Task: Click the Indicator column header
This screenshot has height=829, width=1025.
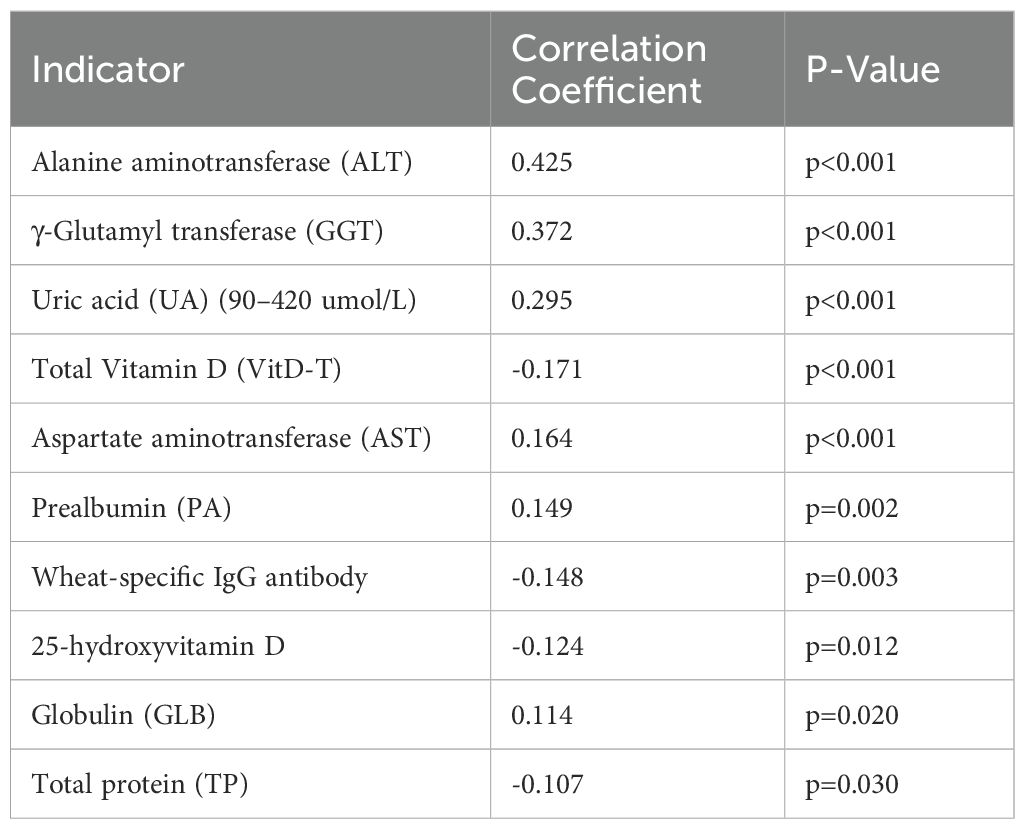Action: click(108, 70)
